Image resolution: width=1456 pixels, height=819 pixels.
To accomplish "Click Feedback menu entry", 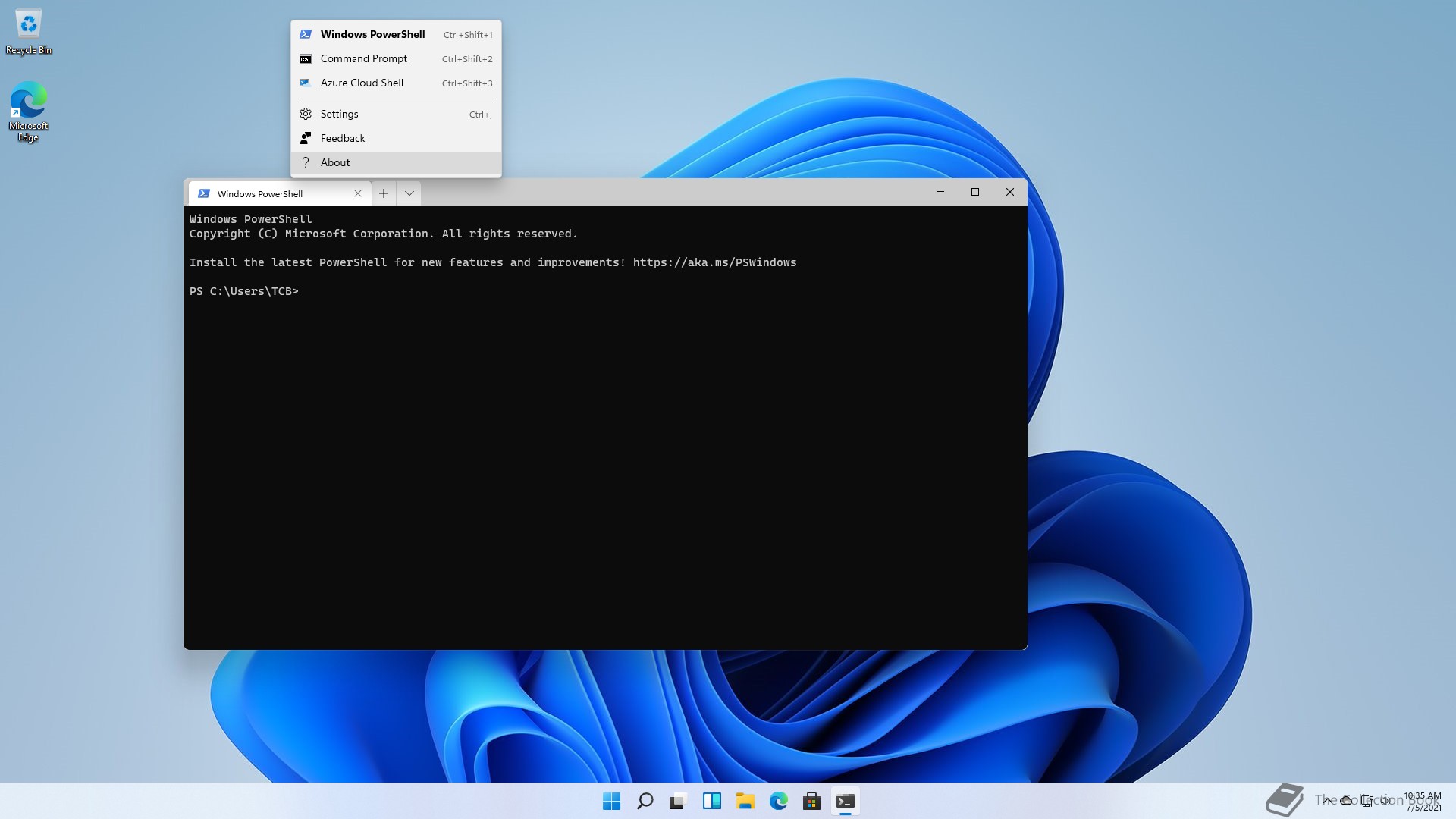I will click(343, 138).
